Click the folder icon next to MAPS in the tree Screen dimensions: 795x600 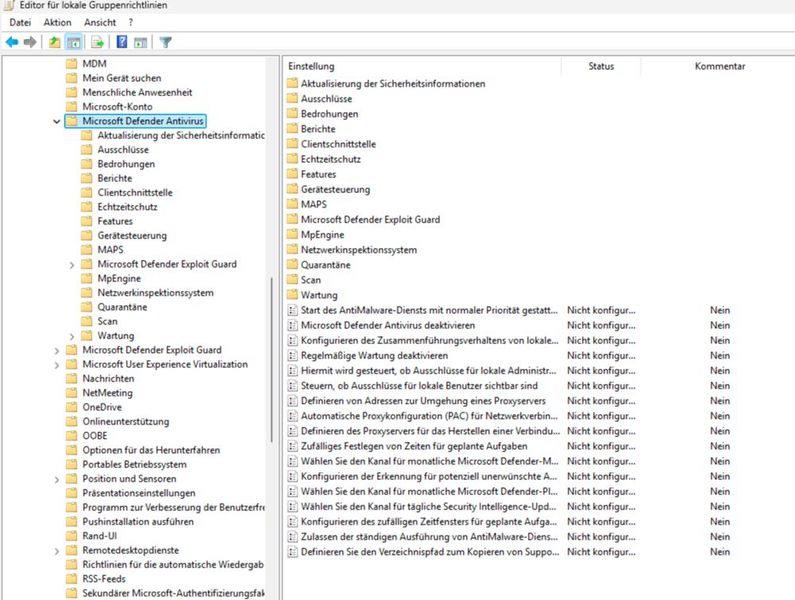[87, 250]
